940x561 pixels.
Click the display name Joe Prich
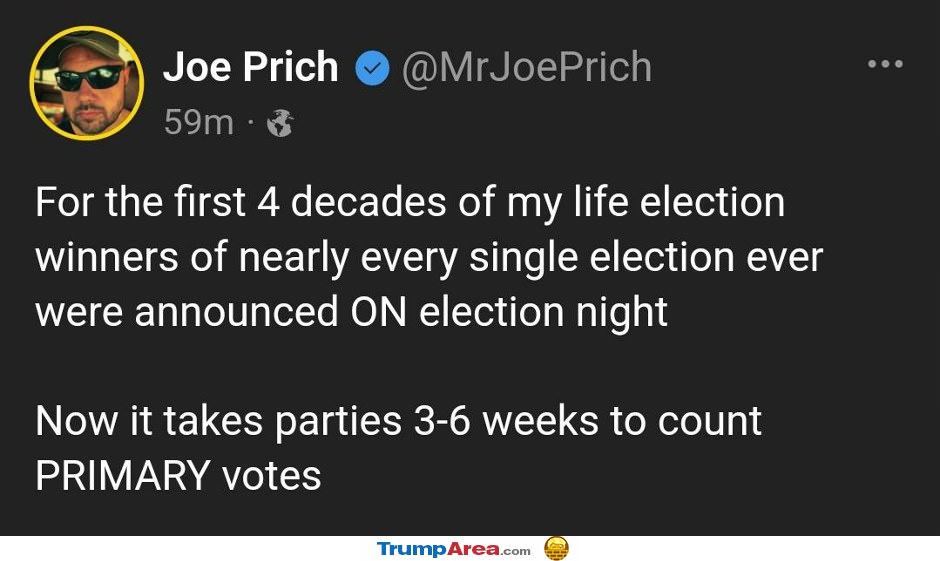pos(251,66)
